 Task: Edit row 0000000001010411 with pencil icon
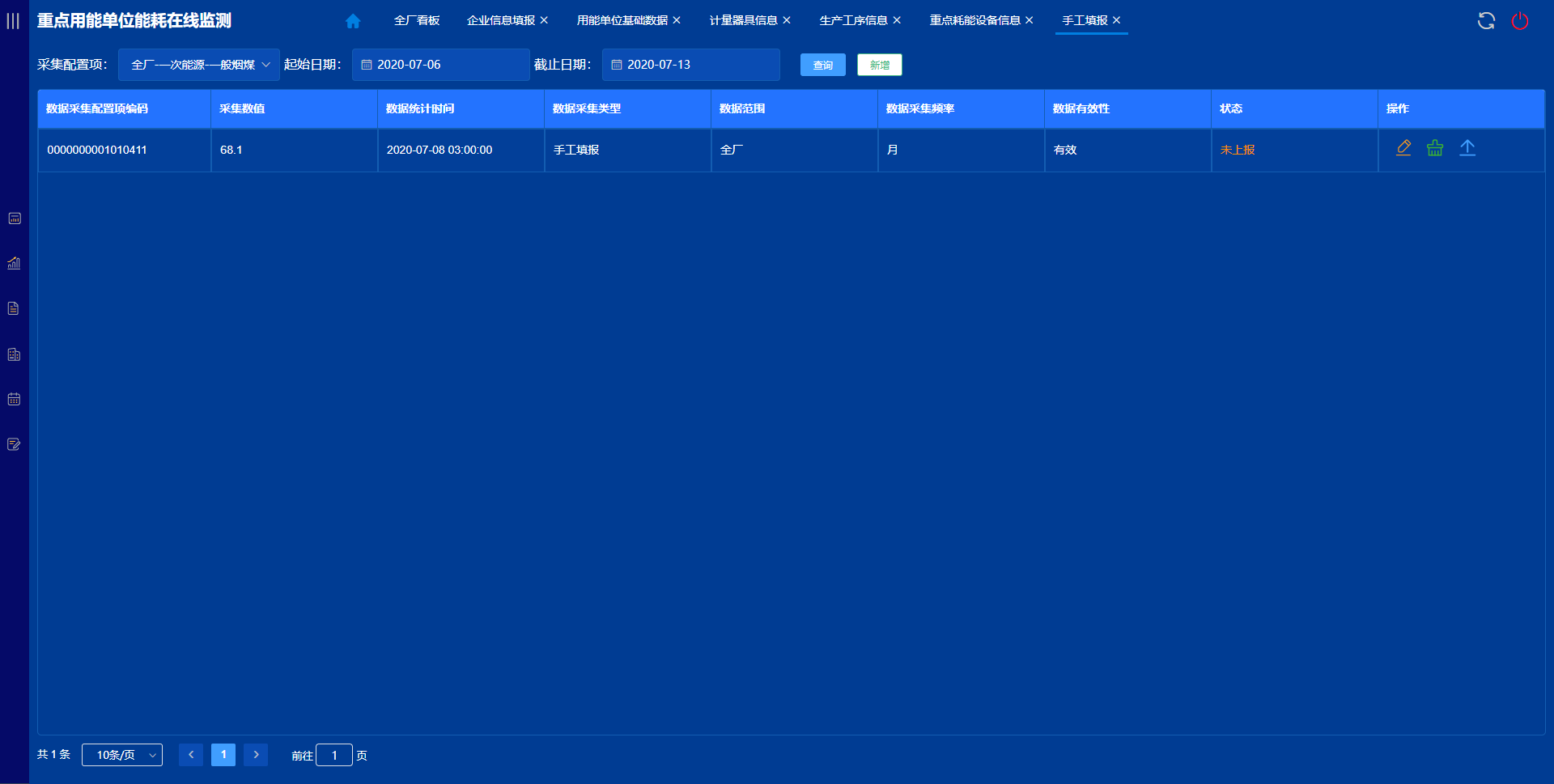tap(1403, 148)
